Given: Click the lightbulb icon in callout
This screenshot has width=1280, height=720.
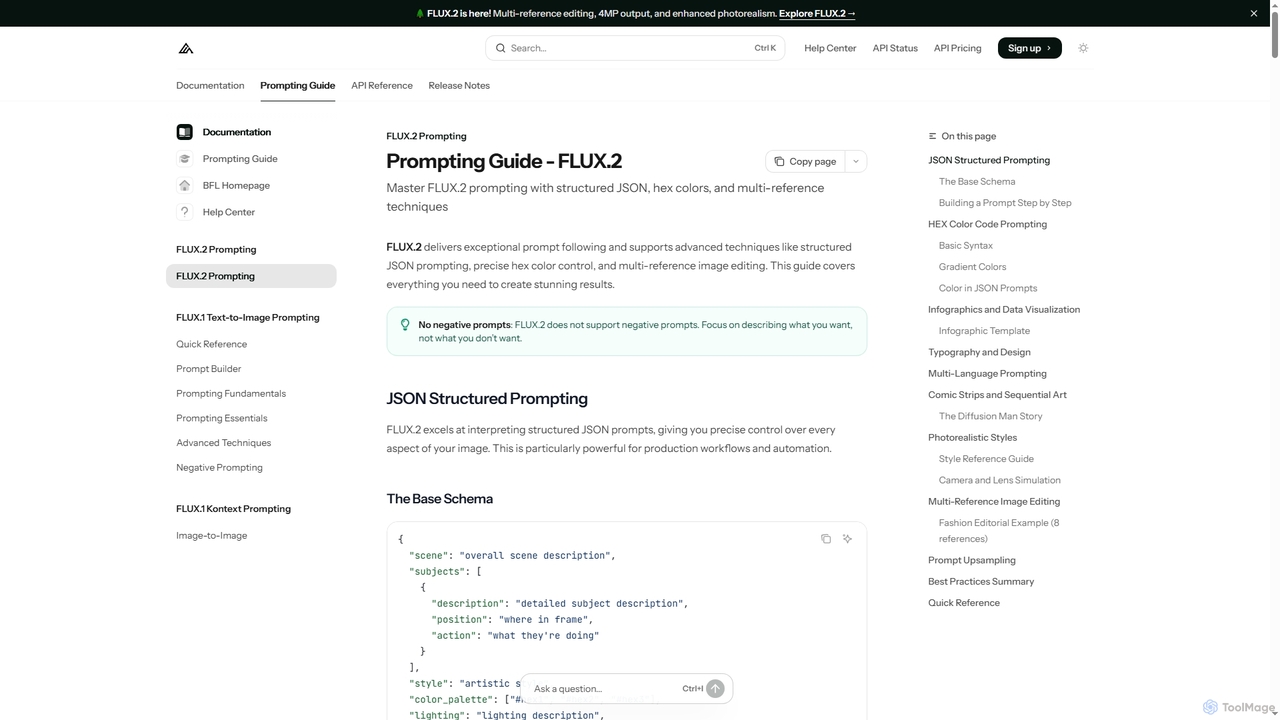Looking at the screenshot, I should [405, 325].
